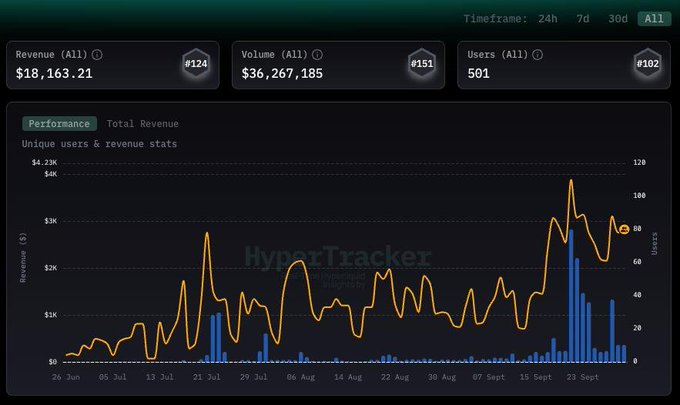680x405 pixels.
Task: Switch to the Total Revenue tab
Action: click(x=143, y=124)
